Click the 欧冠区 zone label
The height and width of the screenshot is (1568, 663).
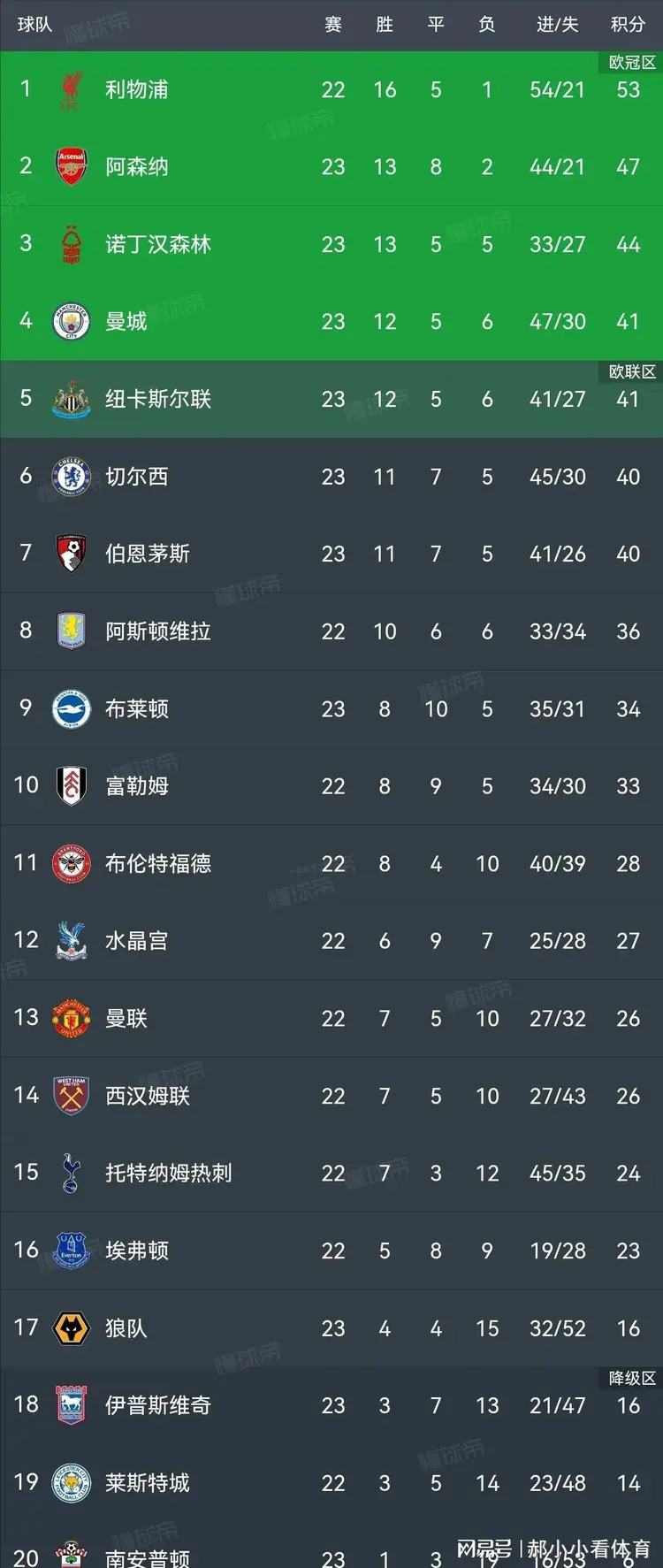coord(632,63)
